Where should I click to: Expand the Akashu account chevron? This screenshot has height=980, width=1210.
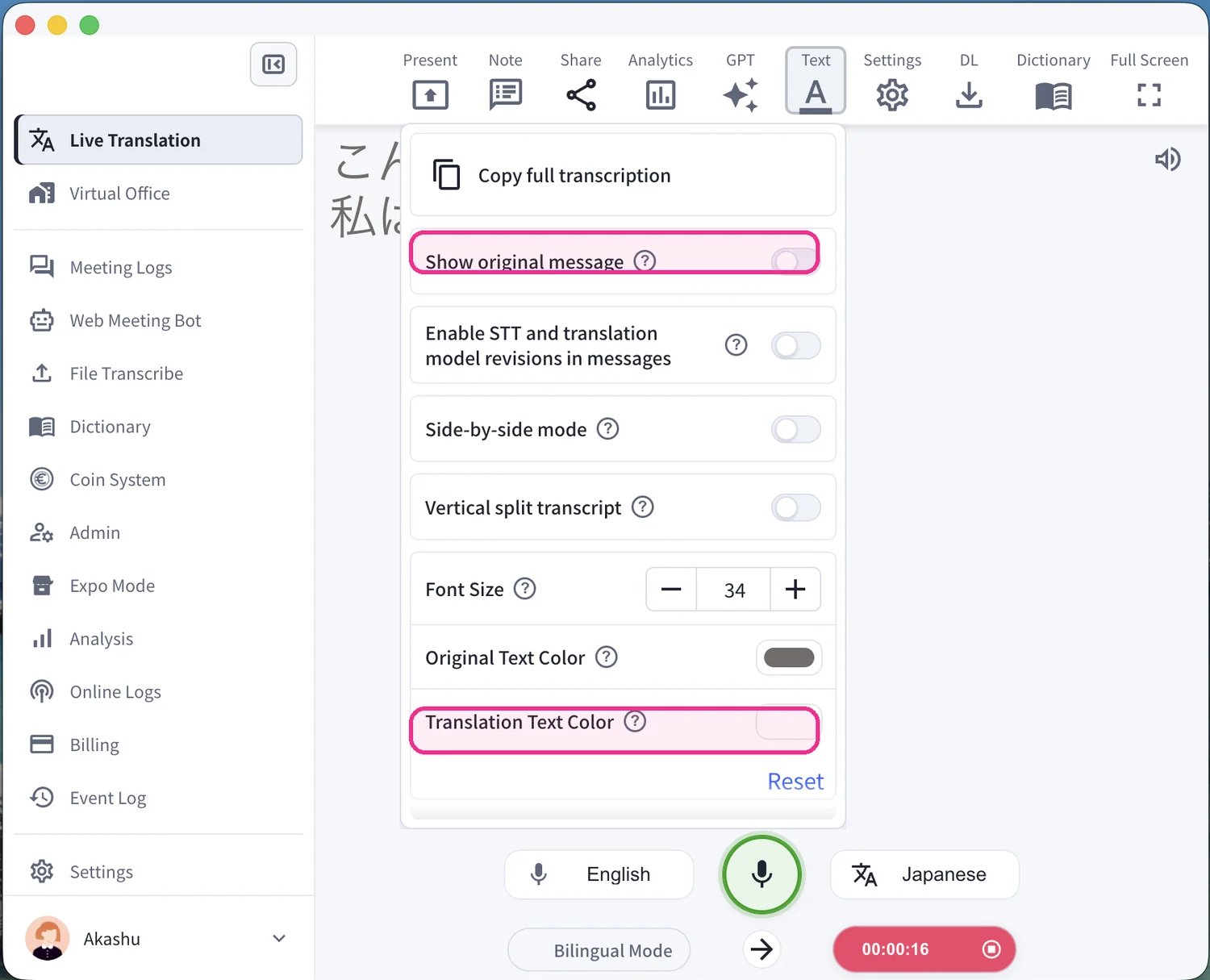[x=279, y=938]
